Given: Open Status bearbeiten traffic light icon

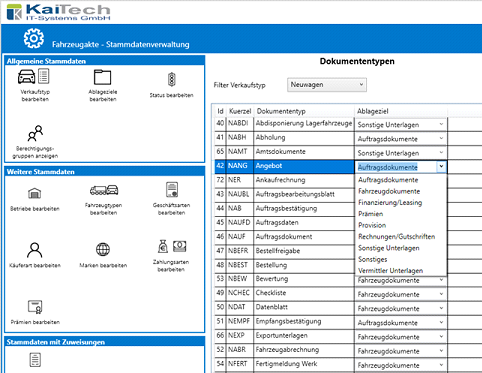Looking at the screenshot, I should pos(171,80).
